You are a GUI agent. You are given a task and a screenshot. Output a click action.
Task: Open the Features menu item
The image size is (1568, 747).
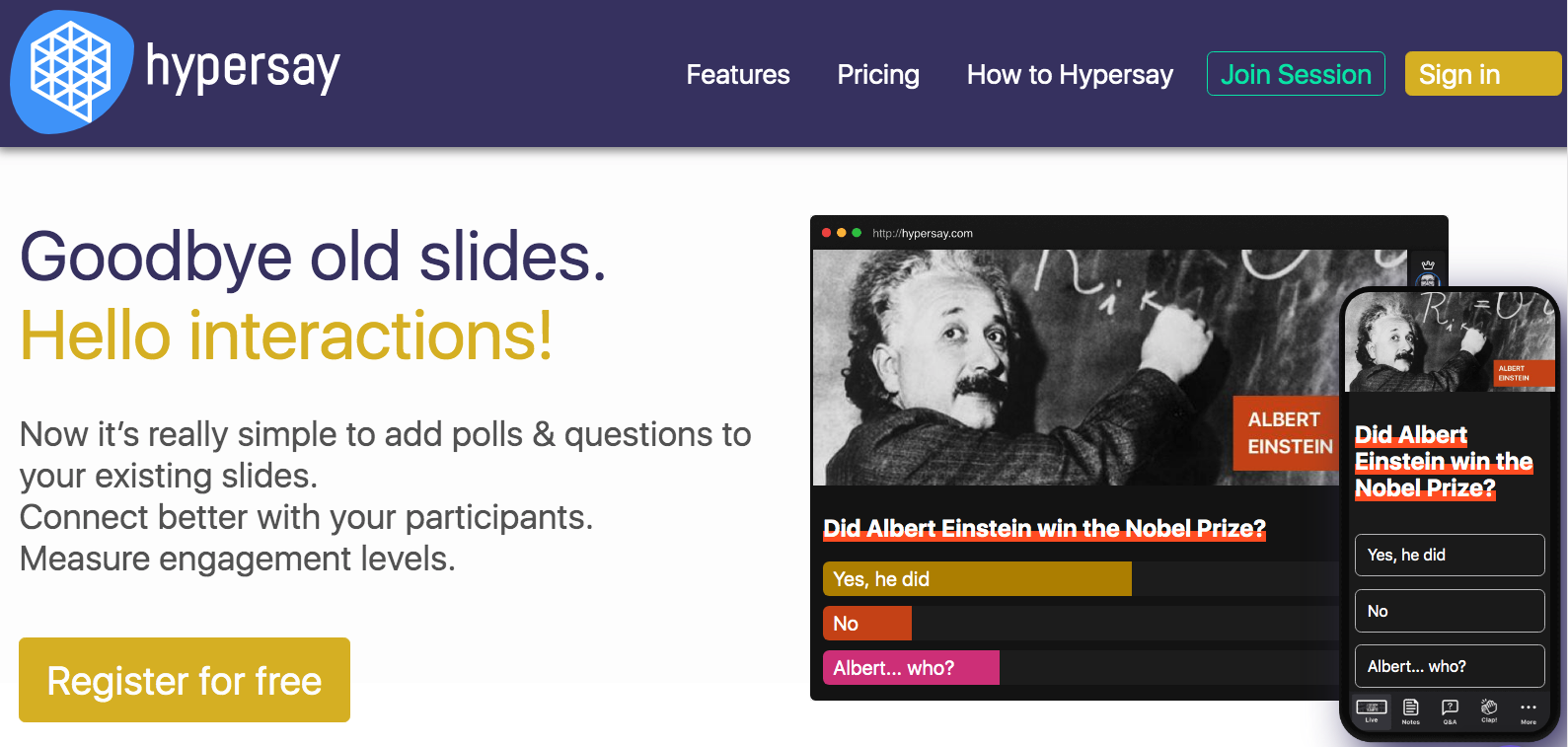click(738, 75)
